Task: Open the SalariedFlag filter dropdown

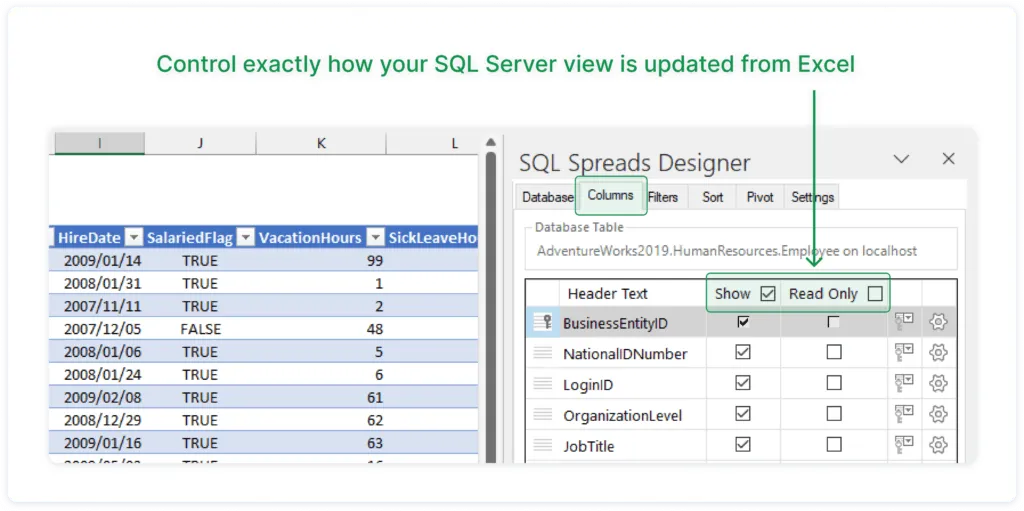Action: (245, 238)
